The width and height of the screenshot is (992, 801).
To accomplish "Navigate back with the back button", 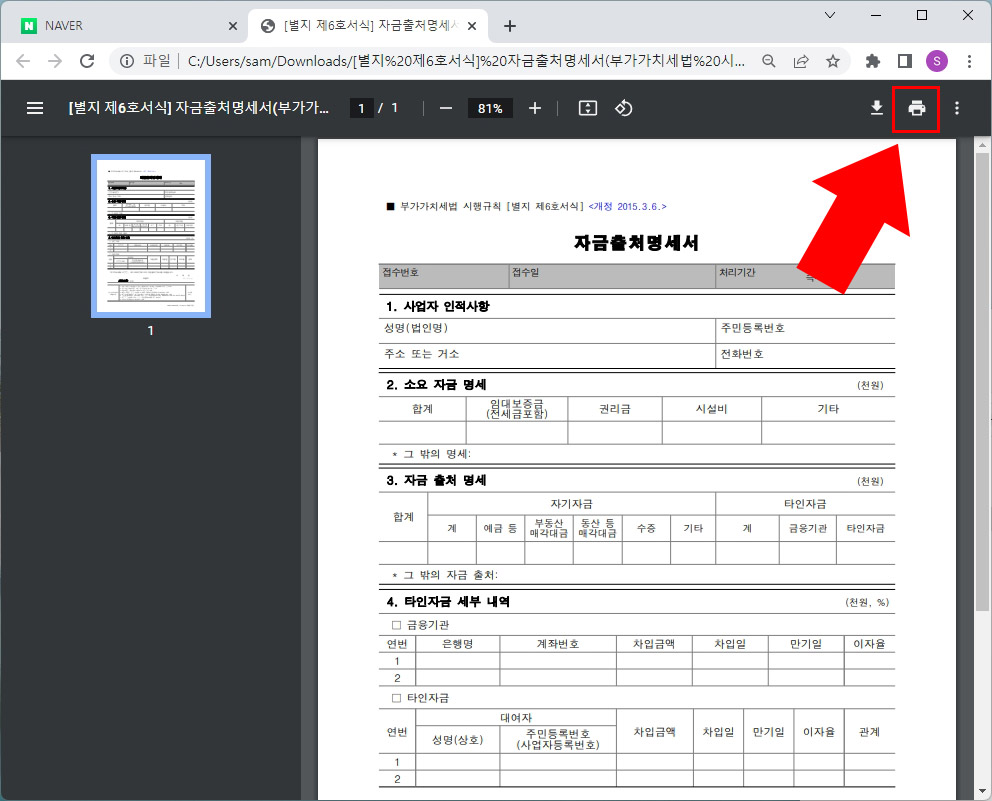I will (22, 61).
